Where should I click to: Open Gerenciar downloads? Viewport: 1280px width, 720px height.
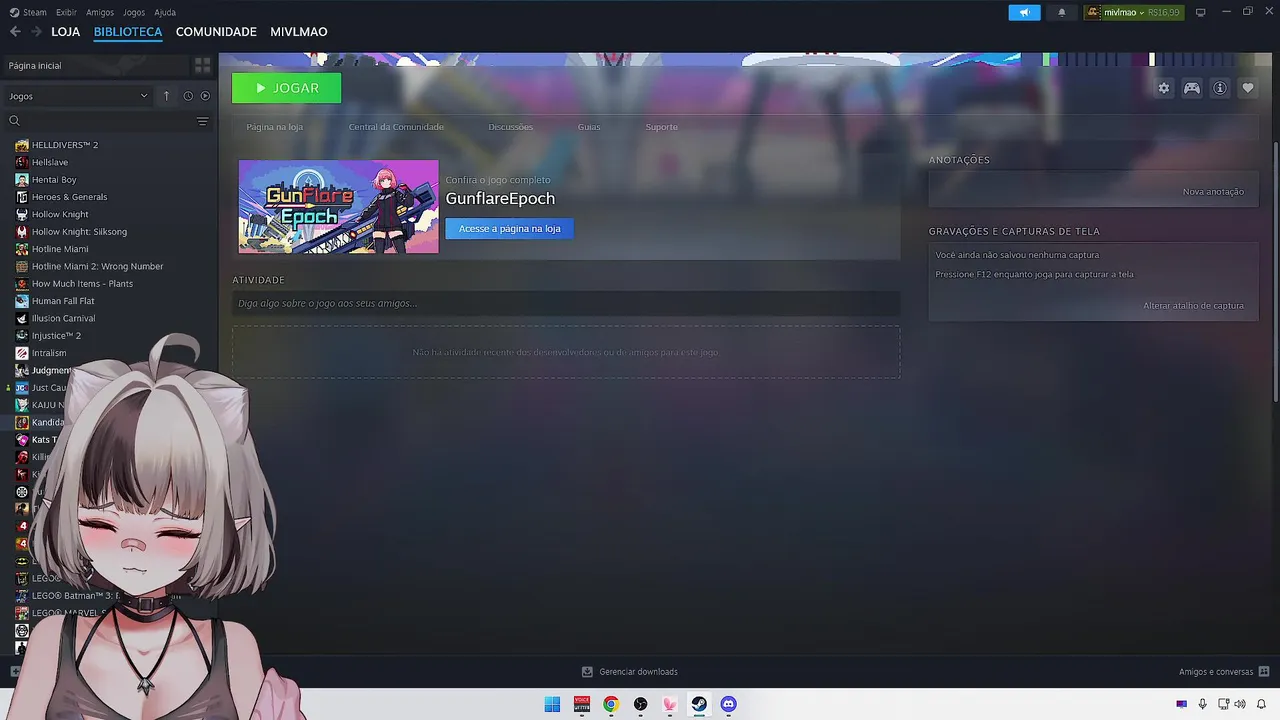(x=629, y=672)
